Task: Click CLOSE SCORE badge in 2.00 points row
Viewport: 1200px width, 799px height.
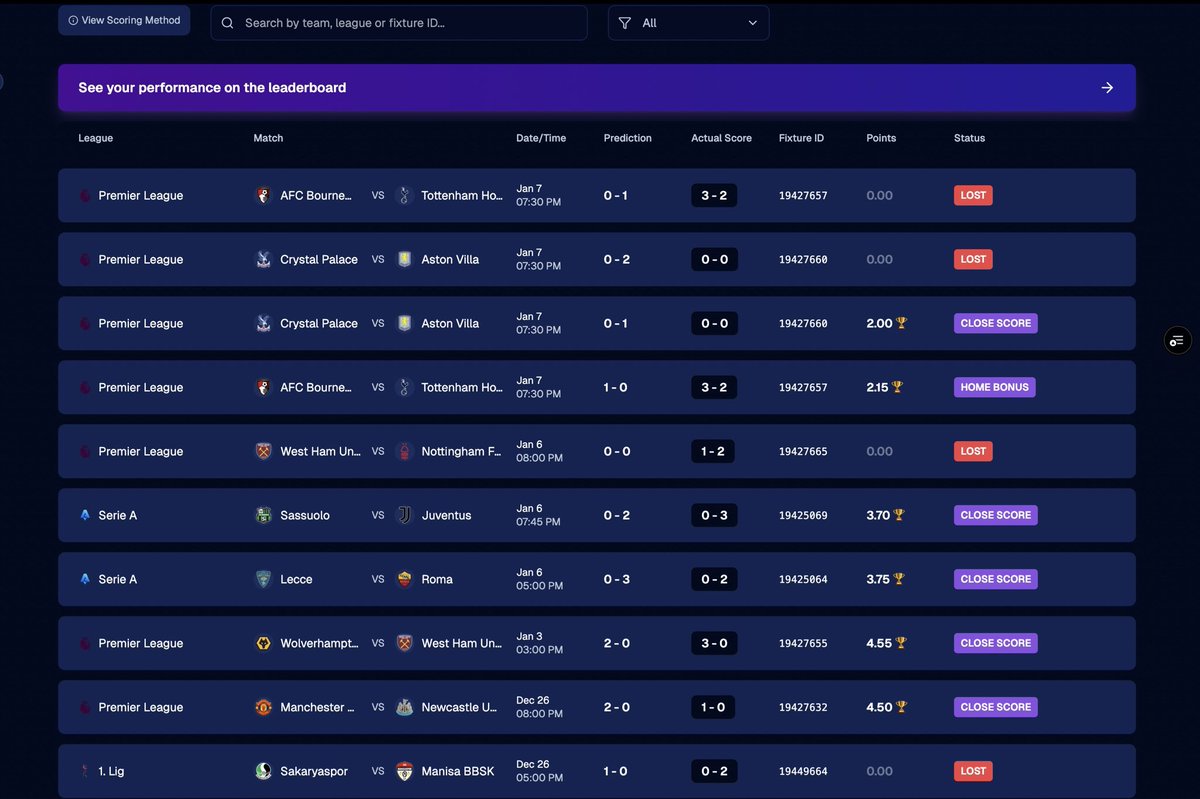Action: coord(996,323)
